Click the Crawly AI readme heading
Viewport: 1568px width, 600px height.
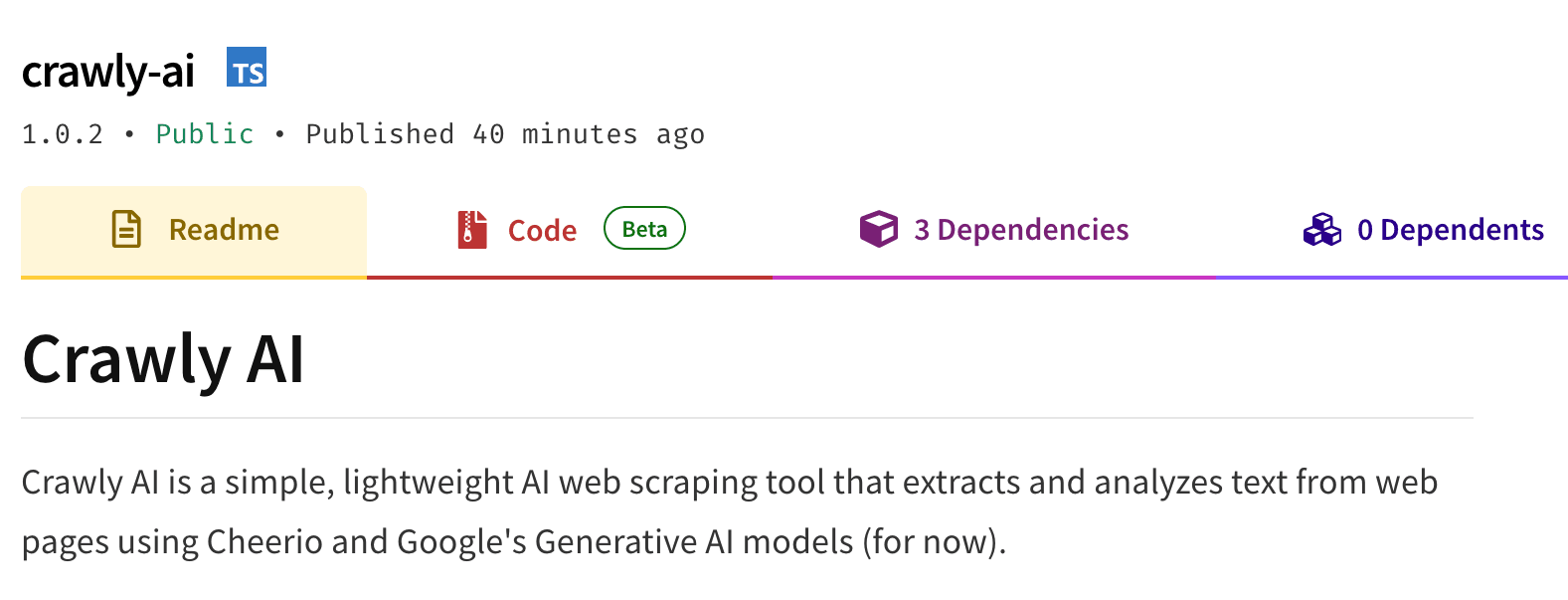tap(163, 359)
